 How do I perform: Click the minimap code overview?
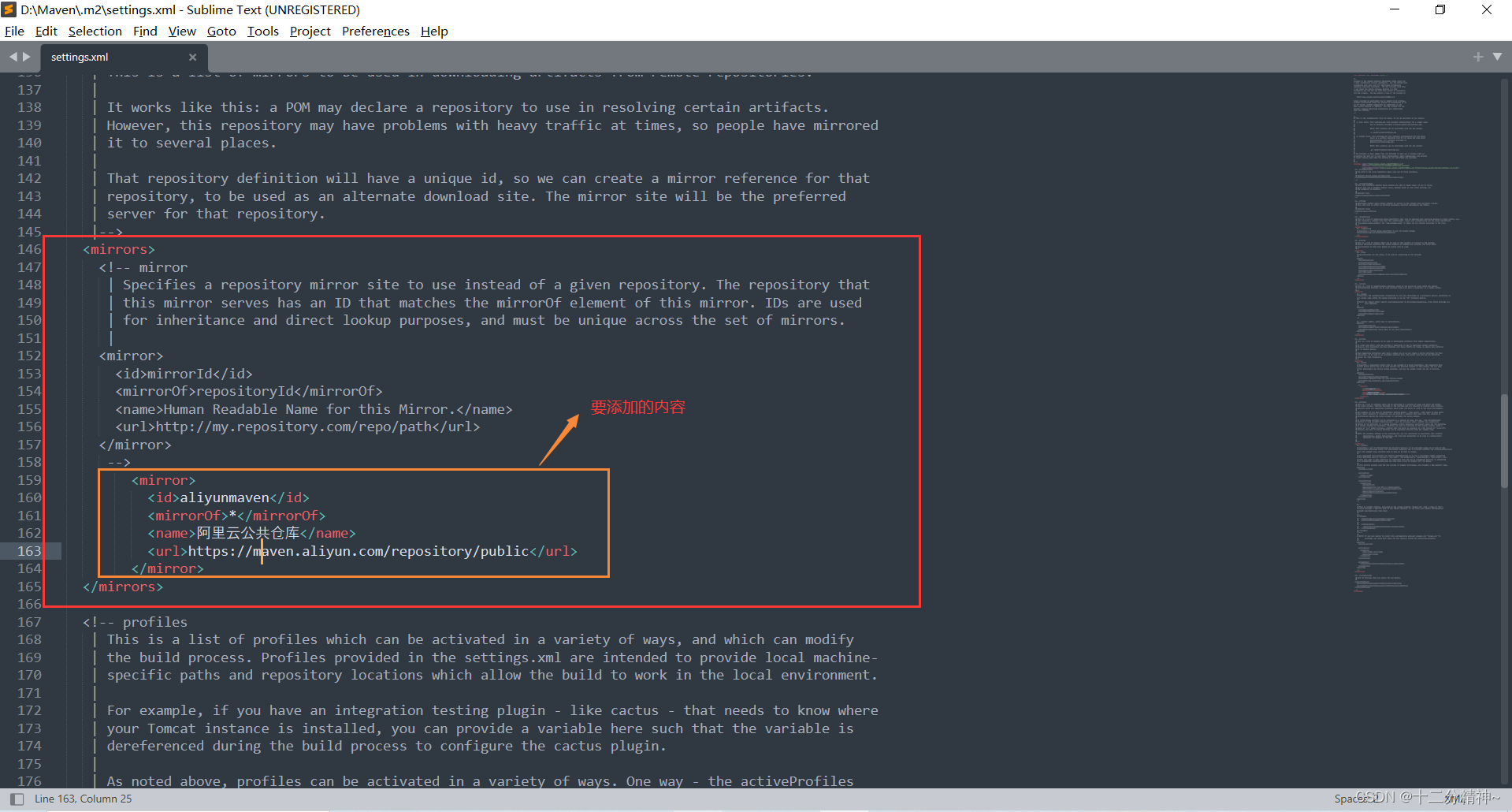click(x=1406, y=335)
